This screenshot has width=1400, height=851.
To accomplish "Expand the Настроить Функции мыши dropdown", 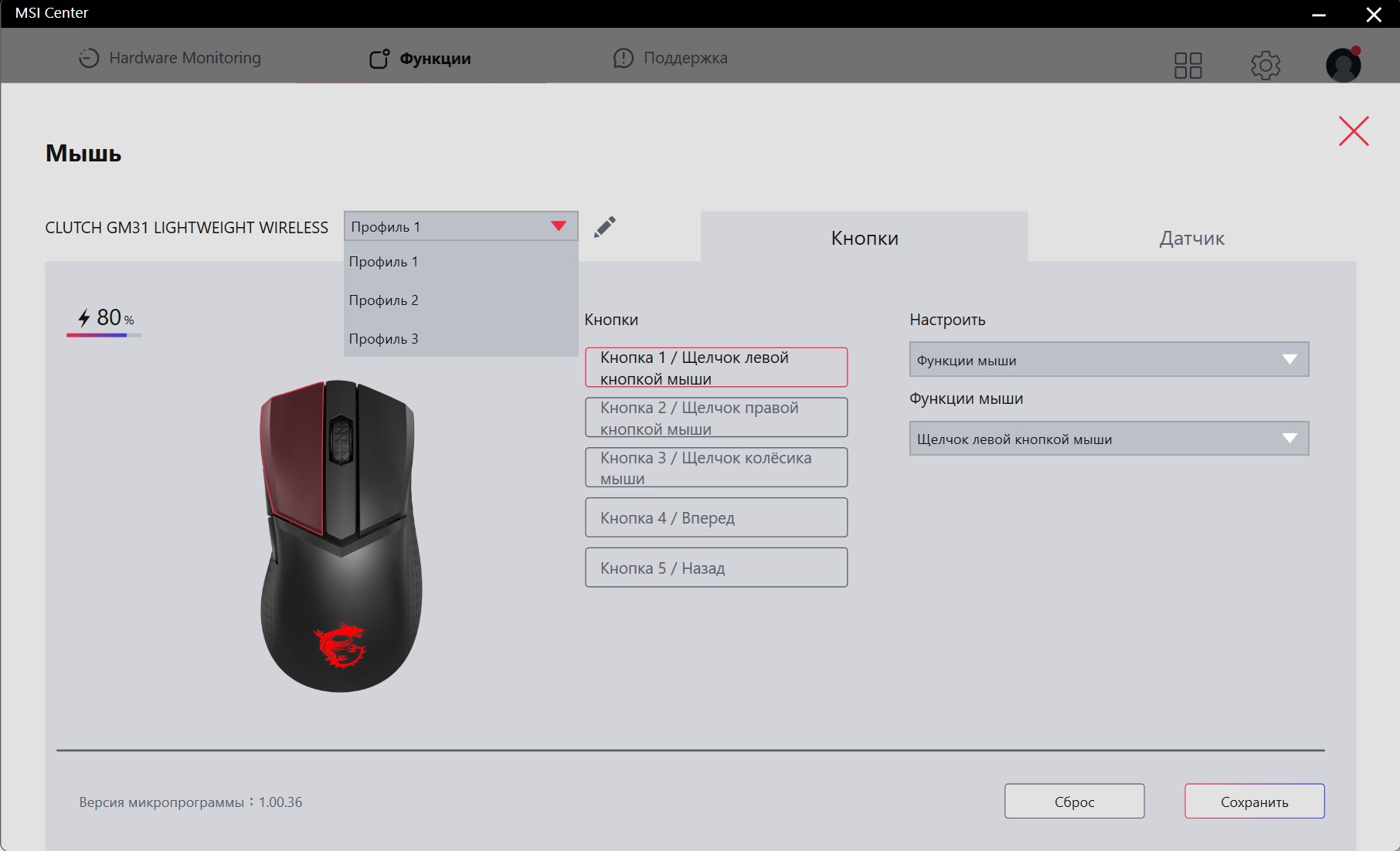I will [x=1109, y=360].
